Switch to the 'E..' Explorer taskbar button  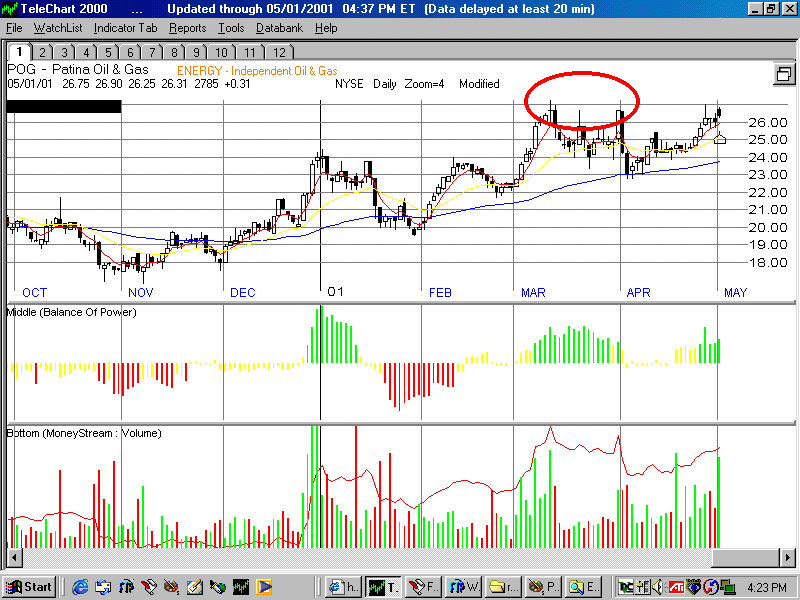(x=582, y=587)
